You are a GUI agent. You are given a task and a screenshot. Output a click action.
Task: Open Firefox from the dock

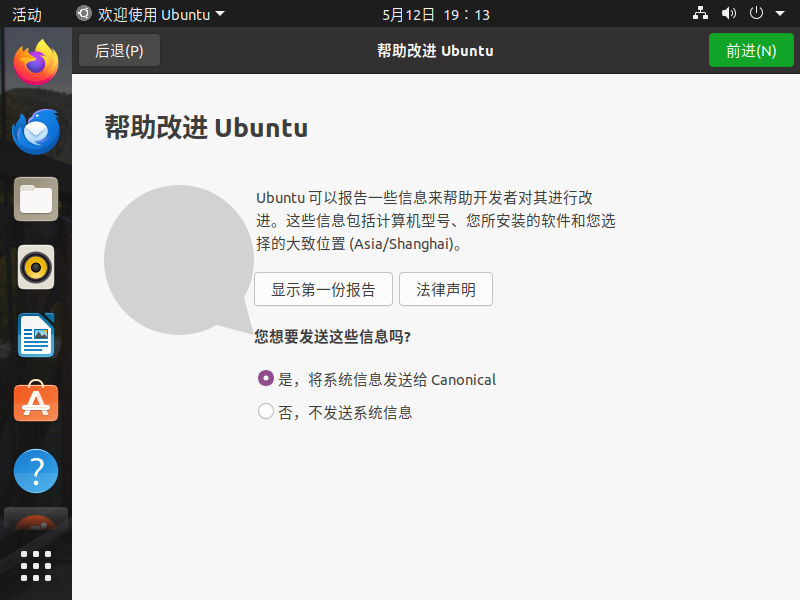(36, 63)
